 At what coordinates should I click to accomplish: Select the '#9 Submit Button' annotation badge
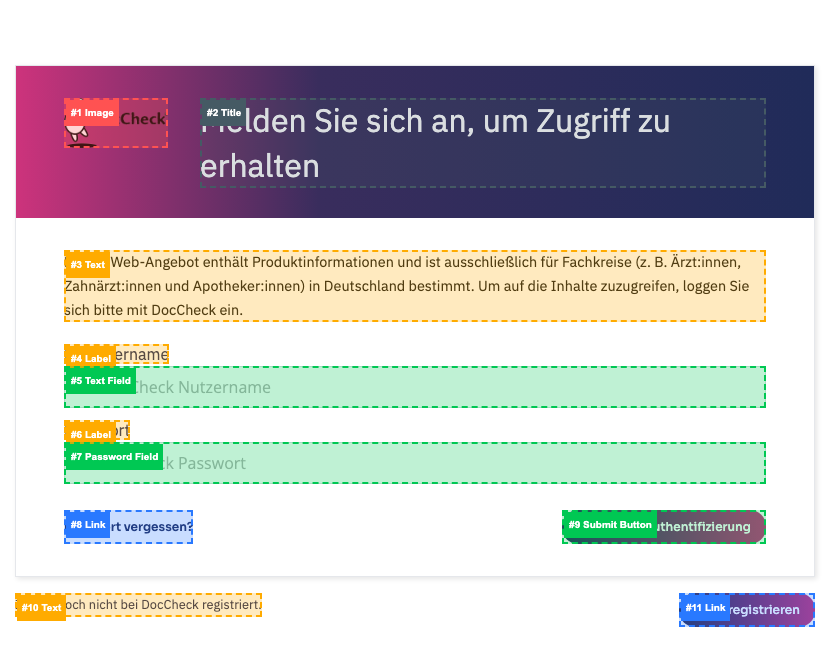[610, 525]
